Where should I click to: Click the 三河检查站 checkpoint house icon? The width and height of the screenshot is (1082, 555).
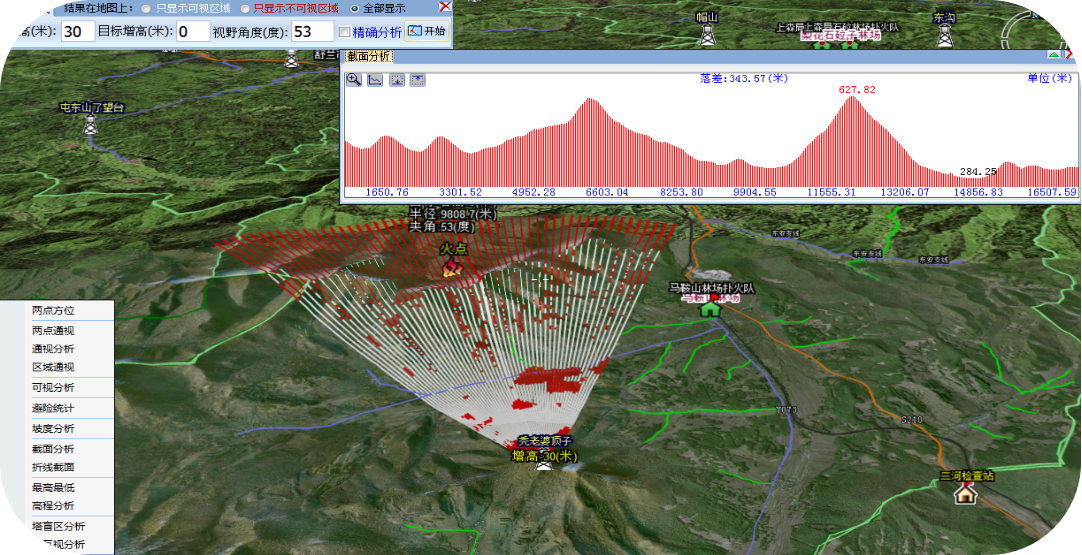point(965,493)
